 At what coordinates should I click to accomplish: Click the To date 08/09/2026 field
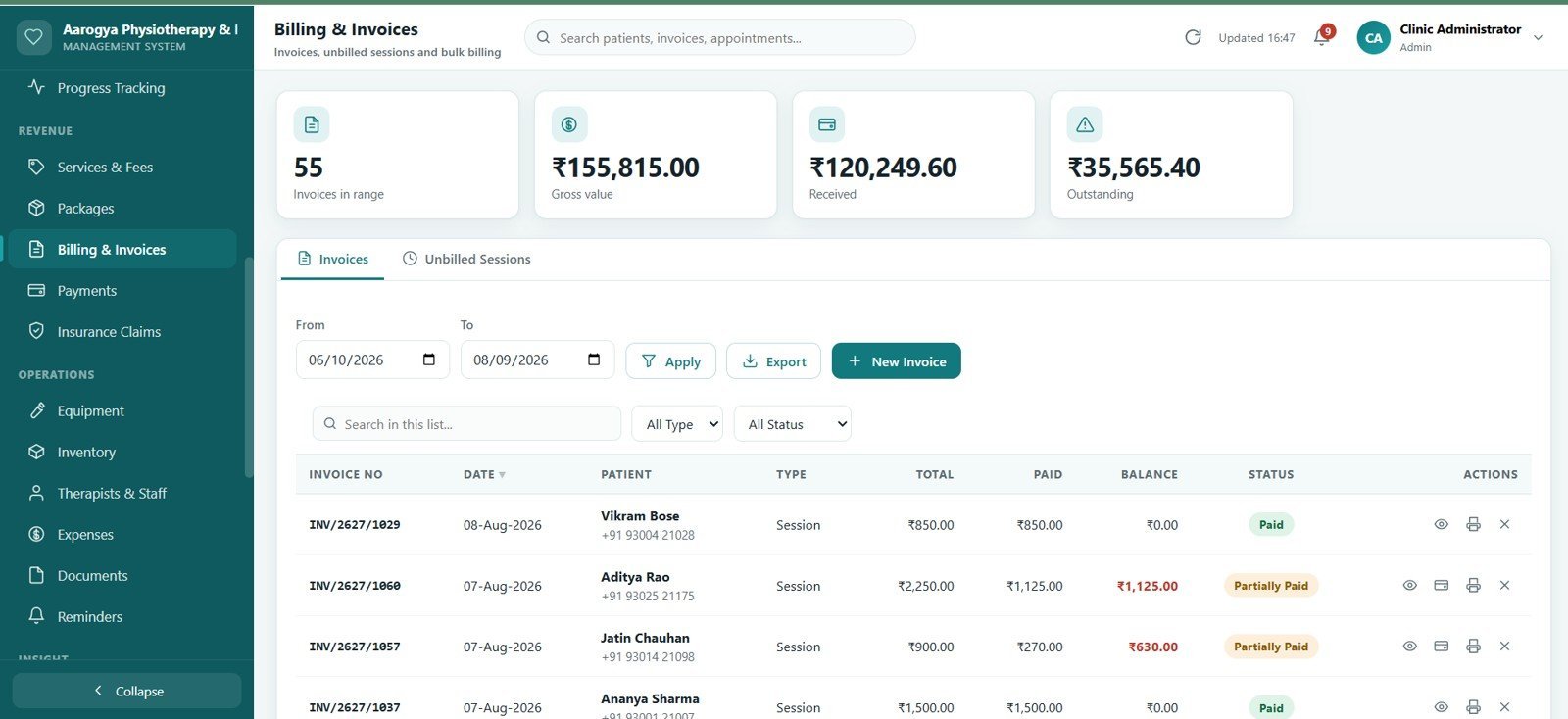[537, 359]
